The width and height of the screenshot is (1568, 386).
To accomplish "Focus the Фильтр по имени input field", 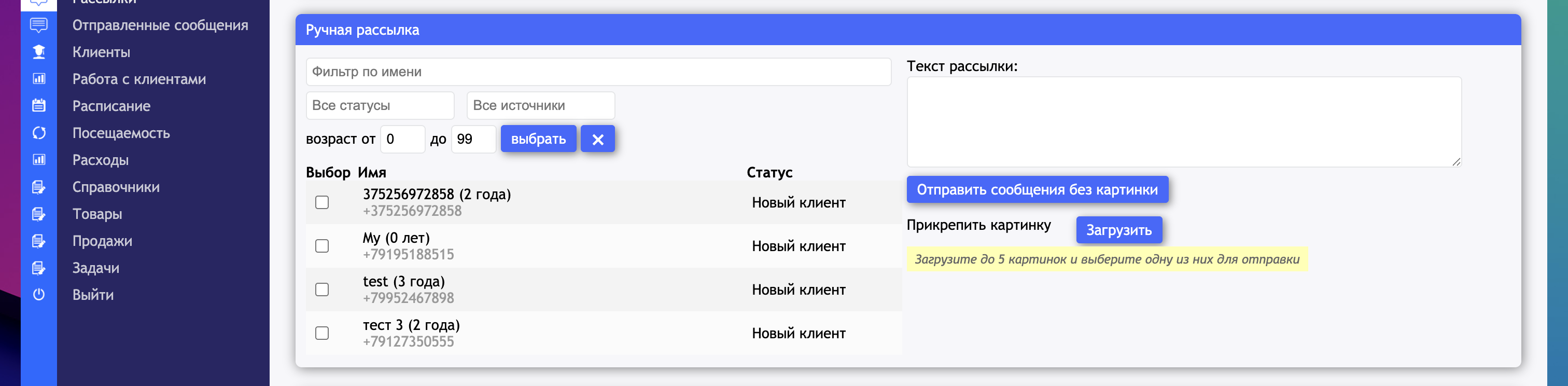I will click(598, 72).
